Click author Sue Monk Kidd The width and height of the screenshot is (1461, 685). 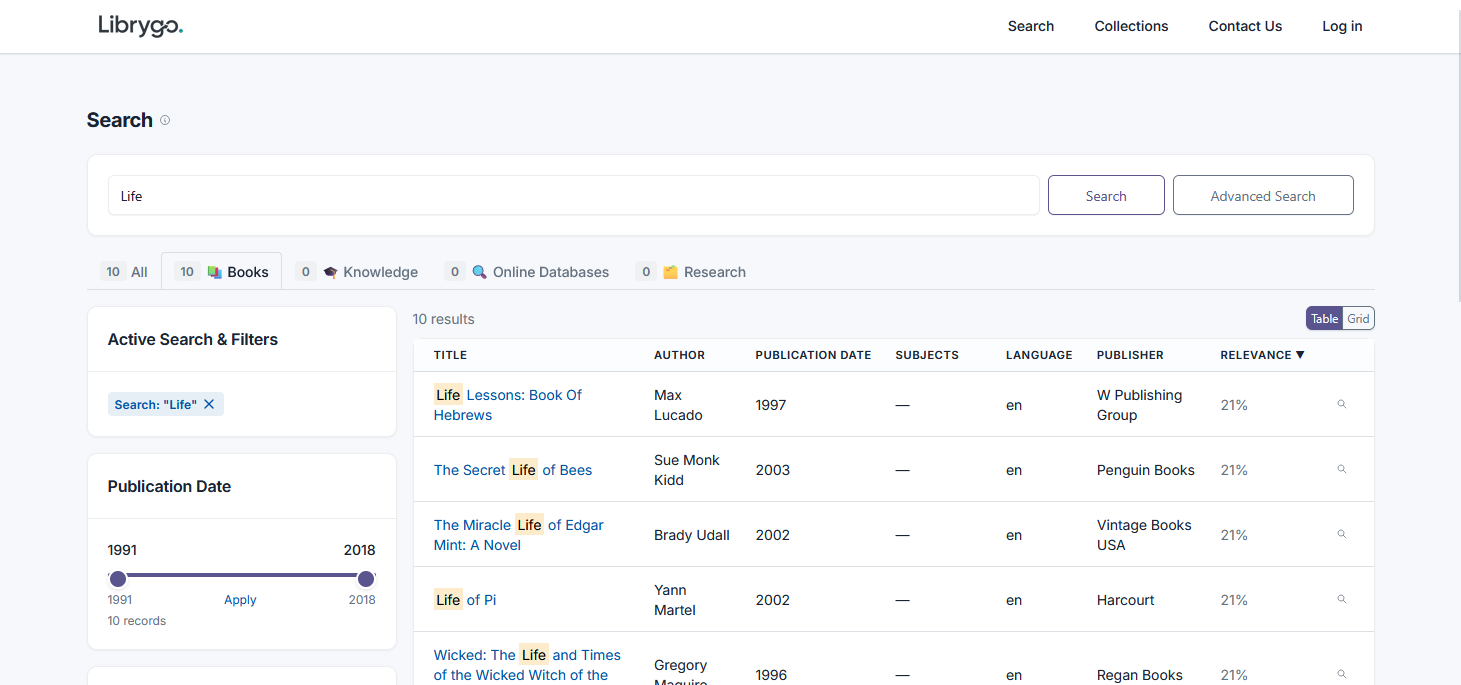(687, 470)
